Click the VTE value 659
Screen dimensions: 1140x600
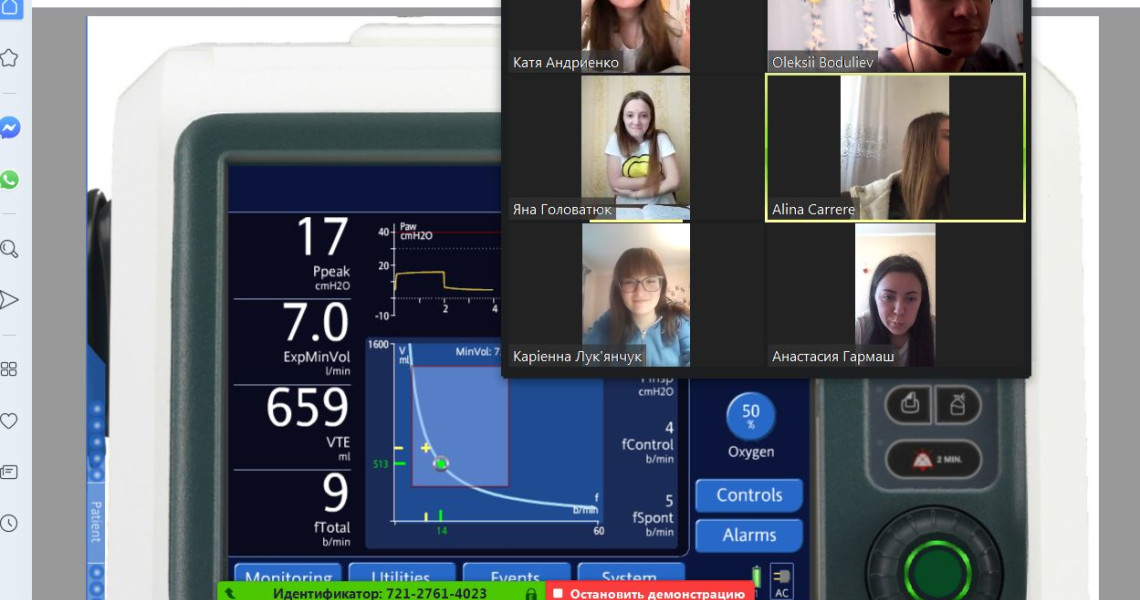[308, 407]
